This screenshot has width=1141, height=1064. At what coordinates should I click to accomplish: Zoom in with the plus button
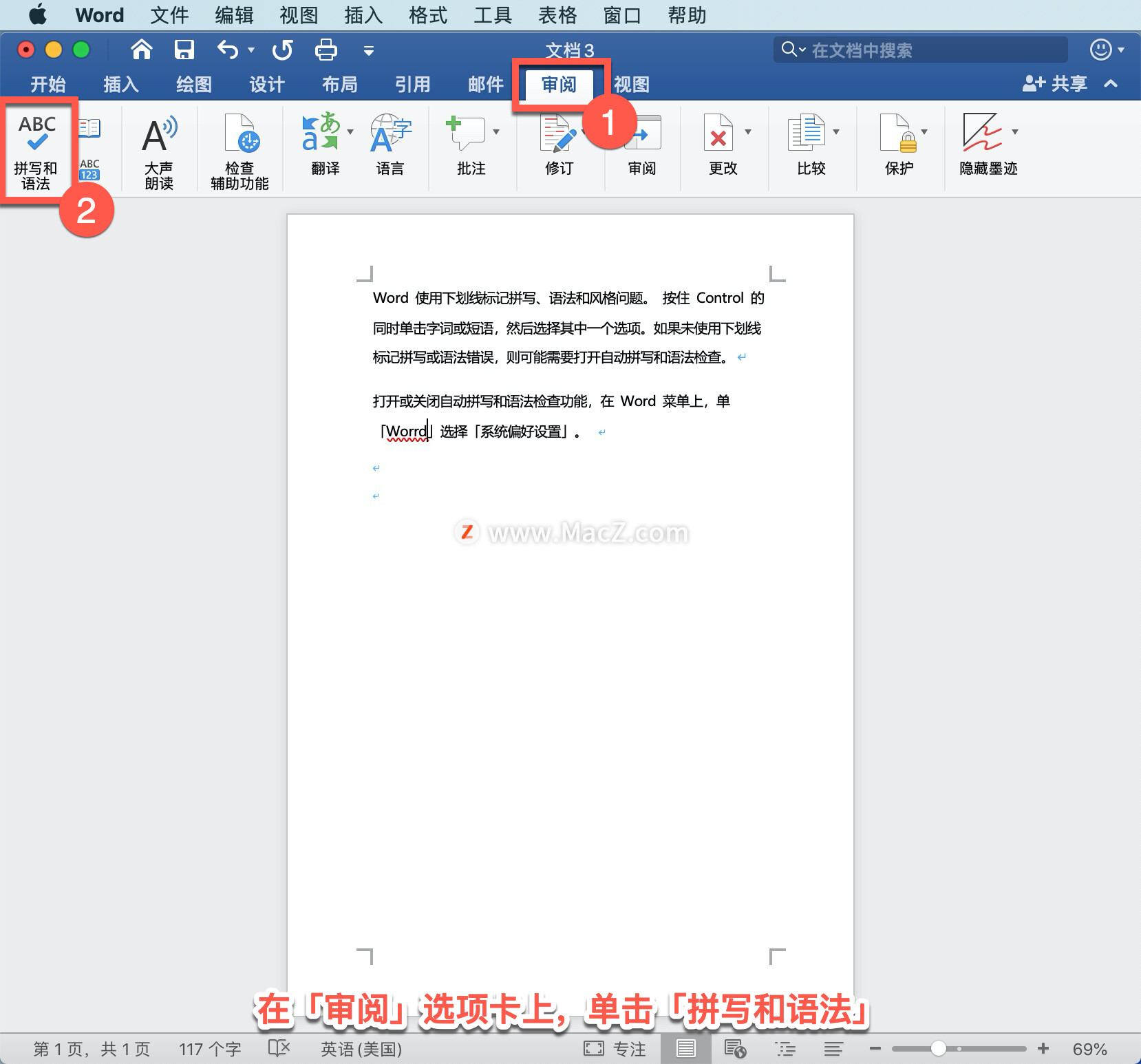tap(1043, 1048)
